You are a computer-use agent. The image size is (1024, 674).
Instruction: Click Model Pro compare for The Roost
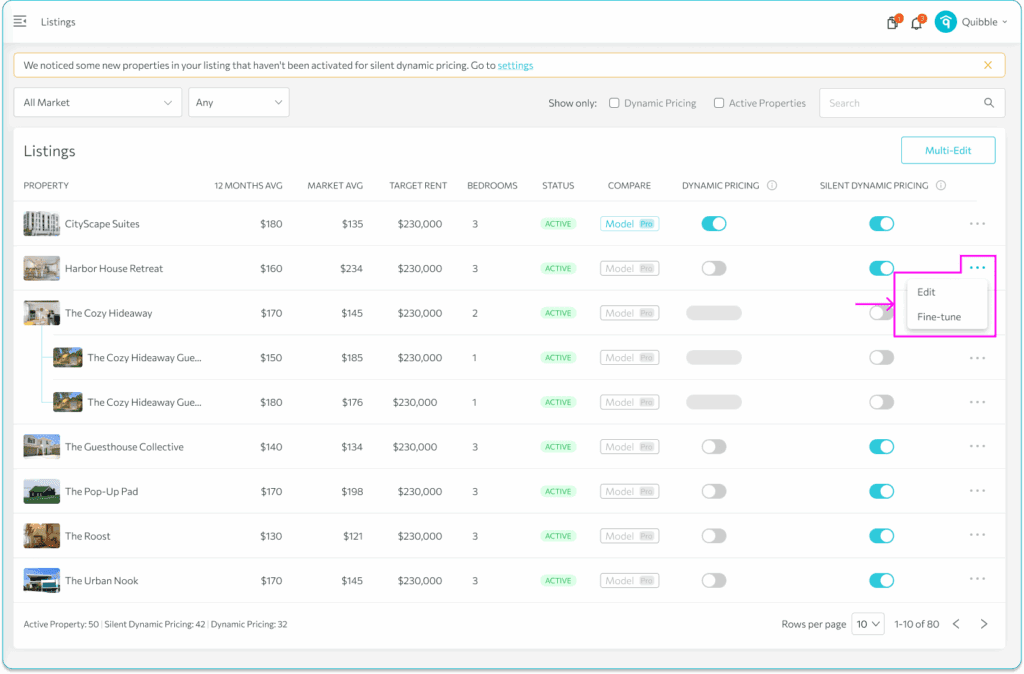pyautogui.click(x=629, y=536)
